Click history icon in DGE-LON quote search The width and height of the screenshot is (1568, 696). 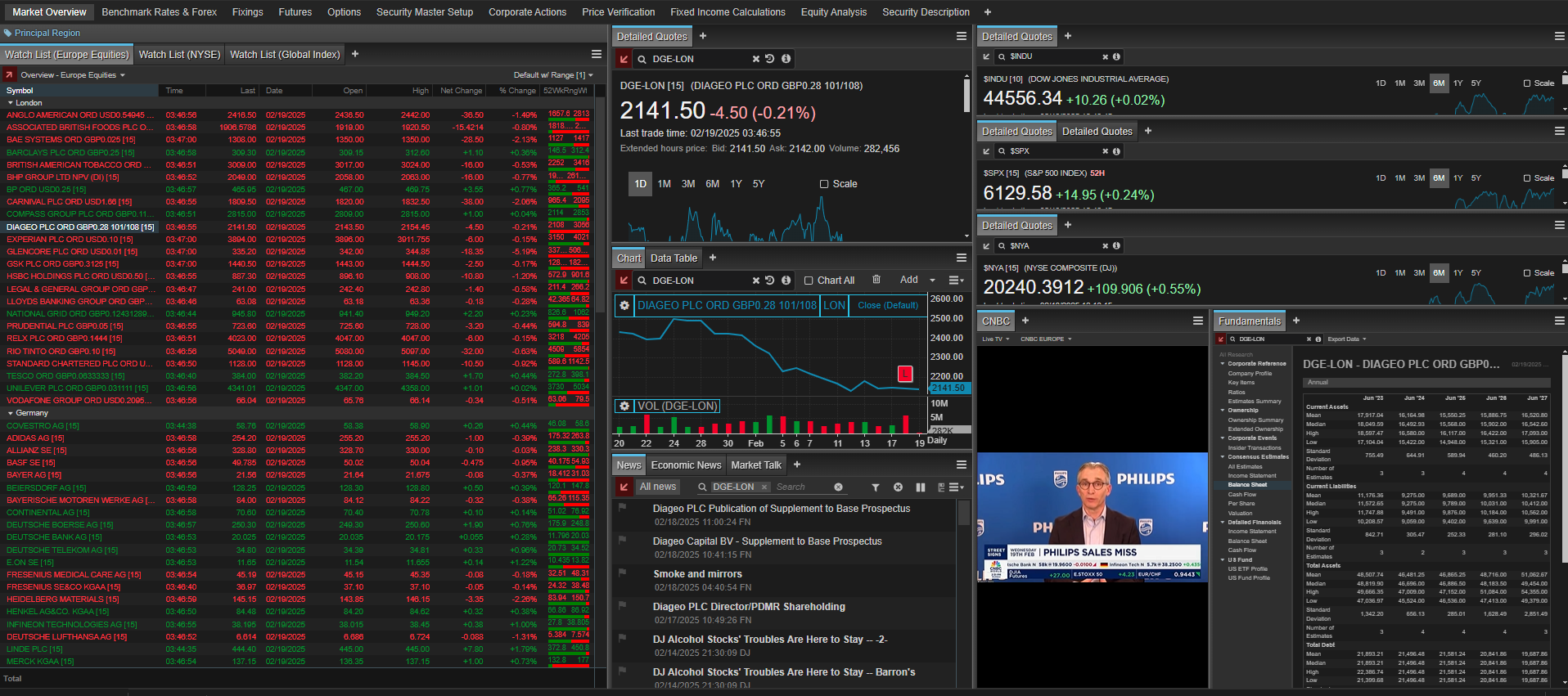tap(770, 59)
